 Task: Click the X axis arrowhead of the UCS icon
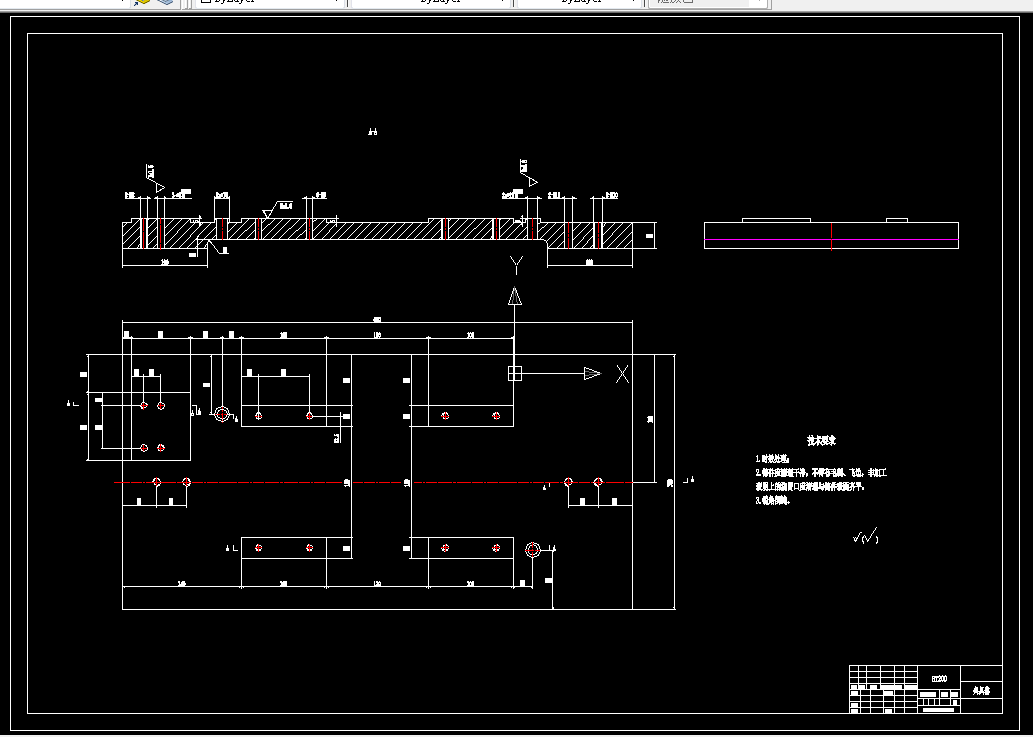[592, 373]
